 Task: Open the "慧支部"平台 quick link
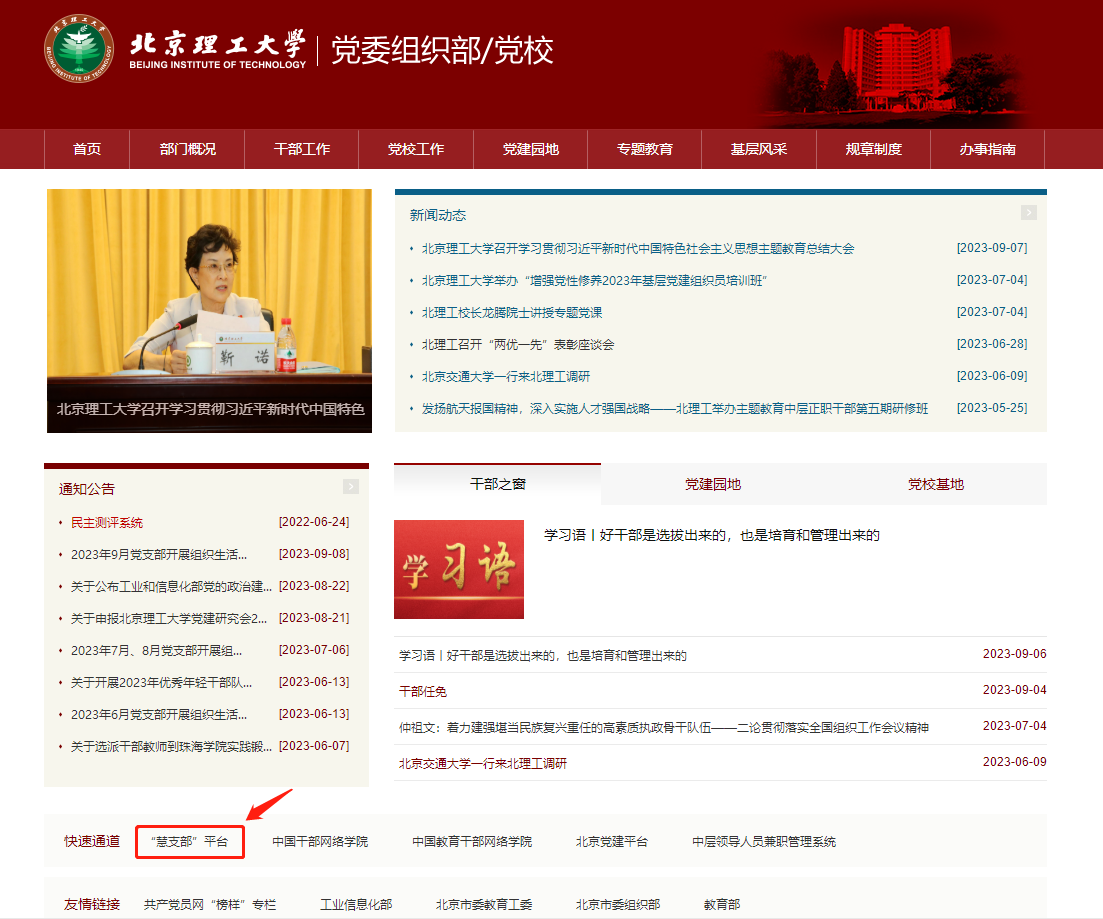click(190, 842)
